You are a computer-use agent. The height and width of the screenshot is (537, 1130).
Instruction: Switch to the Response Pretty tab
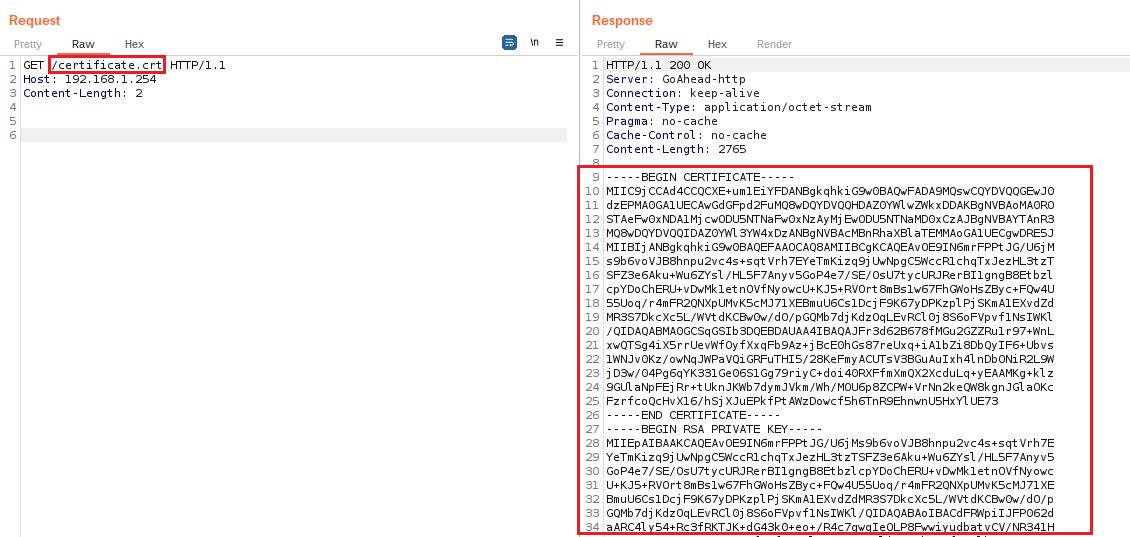pyautogui.click(x=611, y=44)
